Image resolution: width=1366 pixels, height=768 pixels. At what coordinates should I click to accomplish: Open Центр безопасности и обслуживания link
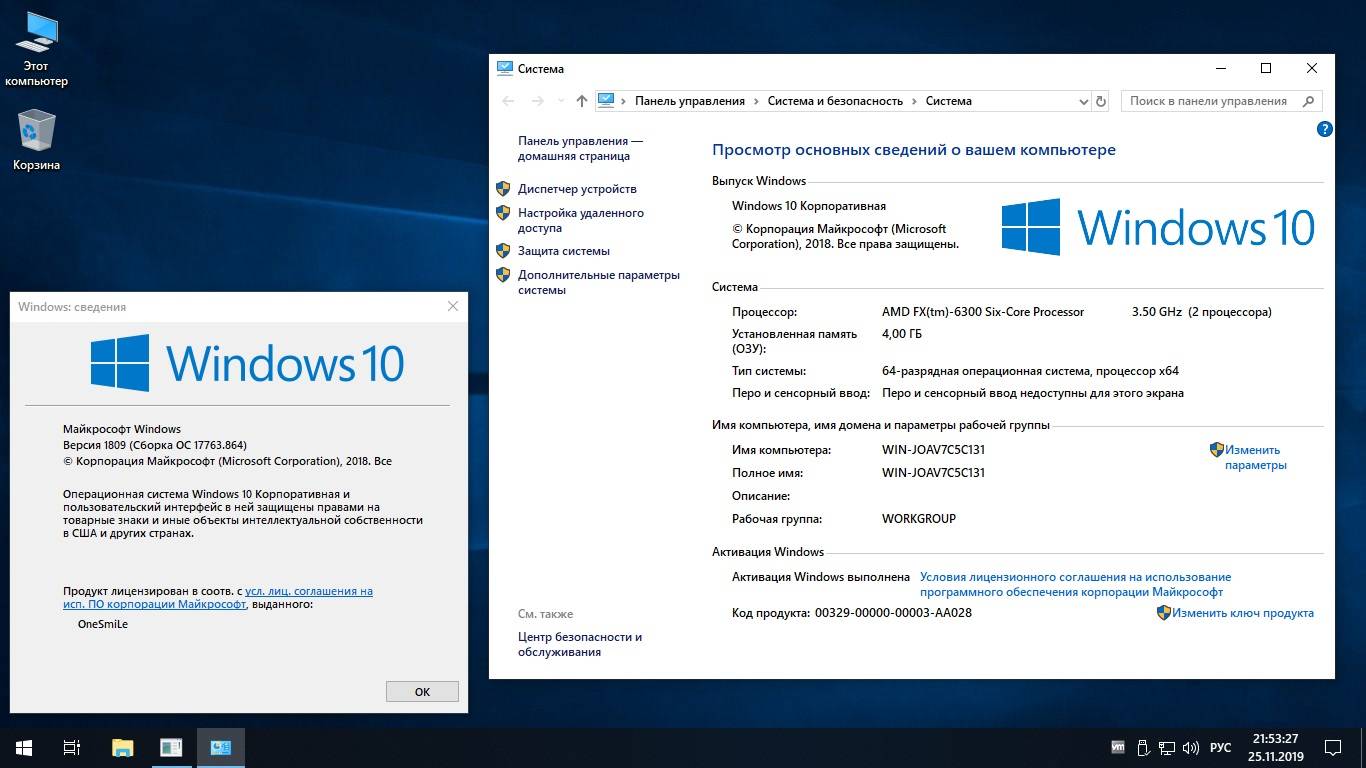[580, 644]
